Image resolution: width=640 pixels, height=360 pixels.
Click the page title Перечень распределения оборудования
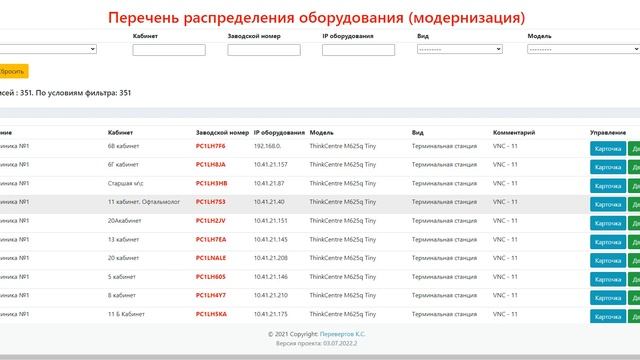point(316,18)
